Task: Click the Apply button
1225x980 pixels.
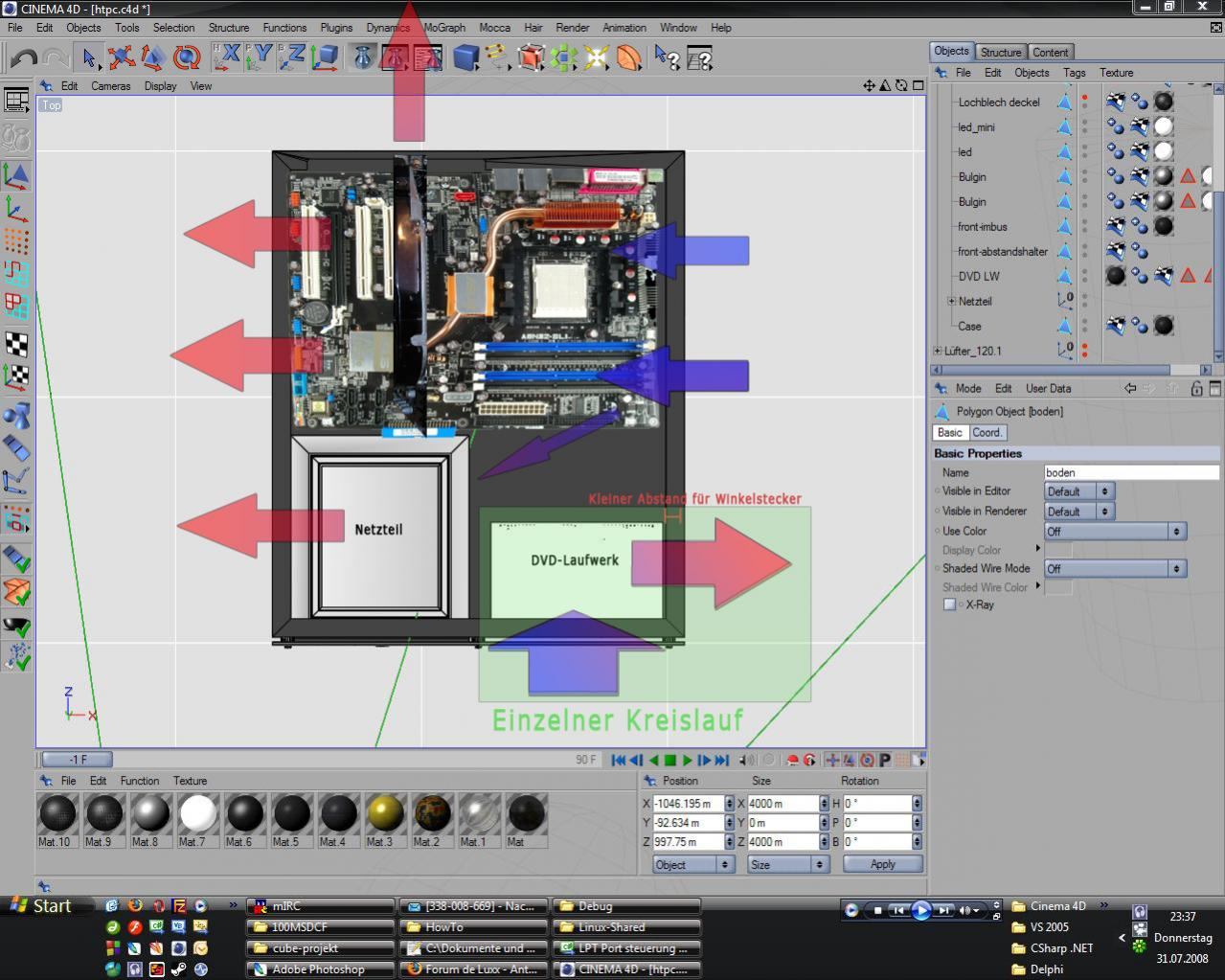Action: (x=882, y=864)
